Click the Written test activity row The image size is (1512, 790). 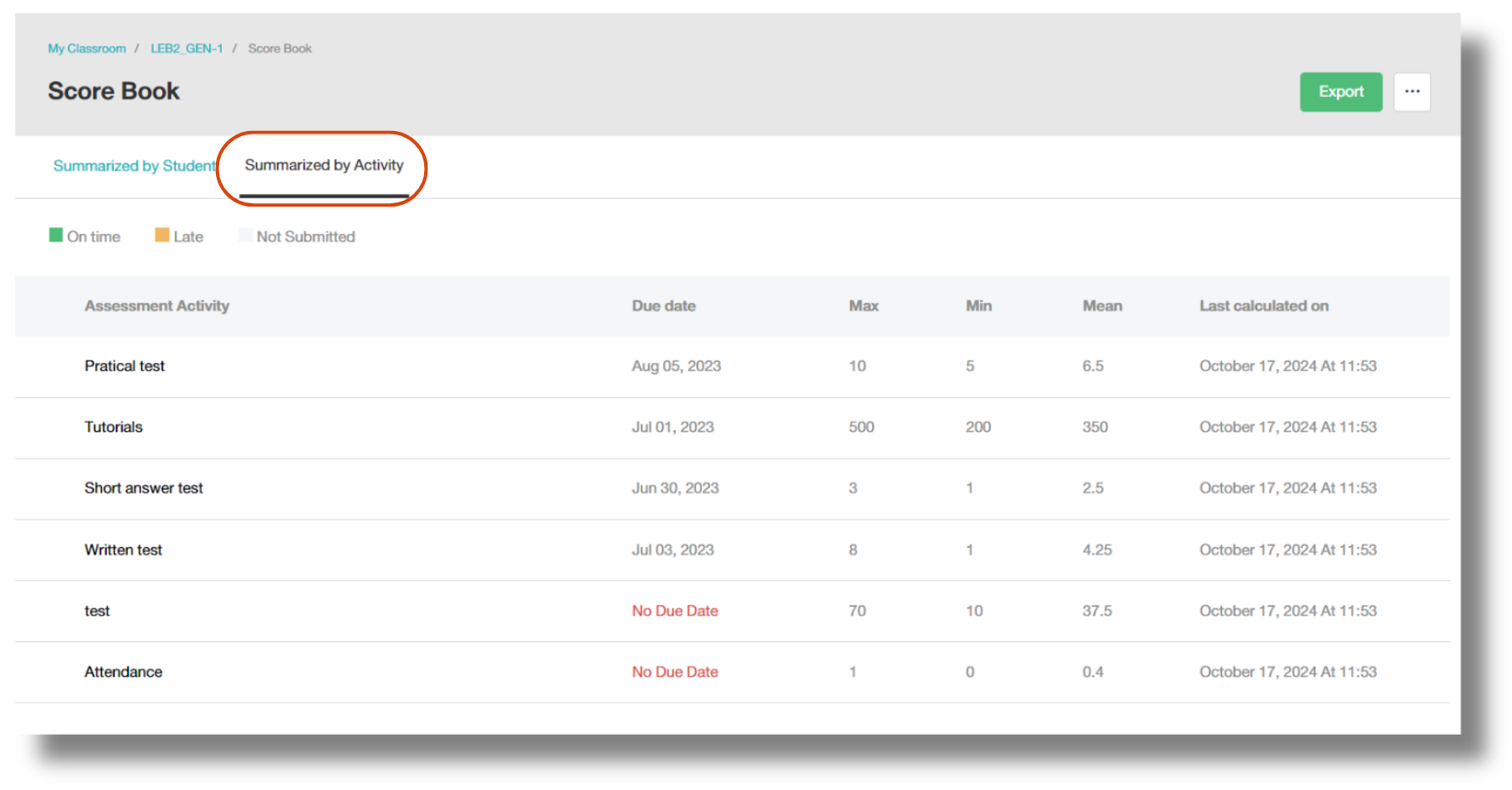(123, 549)
